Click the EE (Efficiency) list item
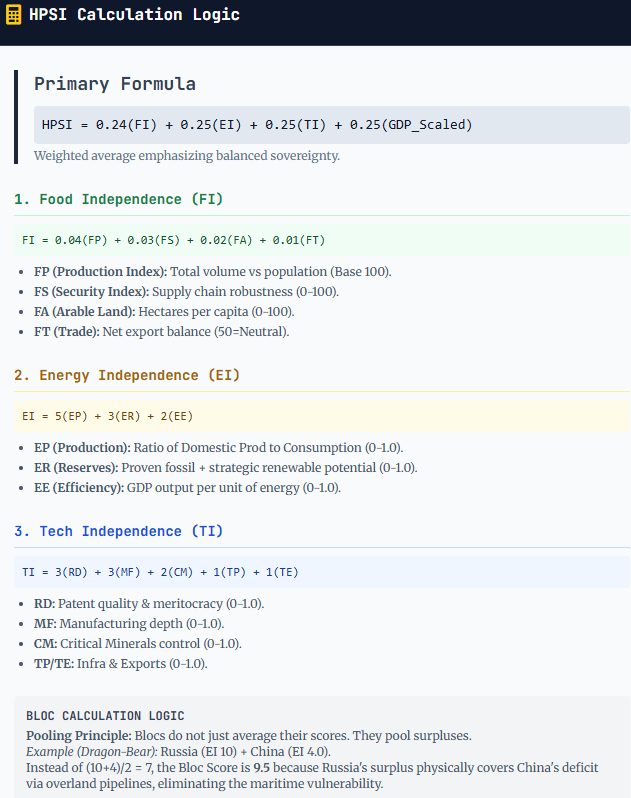 (187, 488)
